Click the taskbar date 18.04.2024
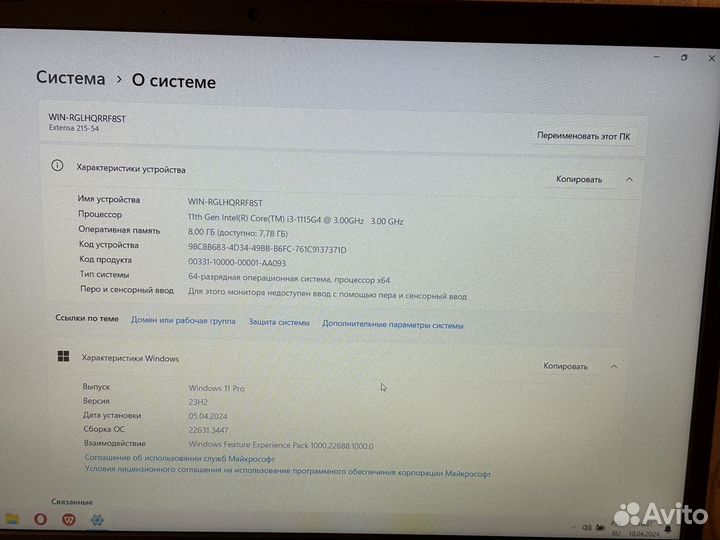The width and height of the screenshot is (720, 540). point(643,534)
